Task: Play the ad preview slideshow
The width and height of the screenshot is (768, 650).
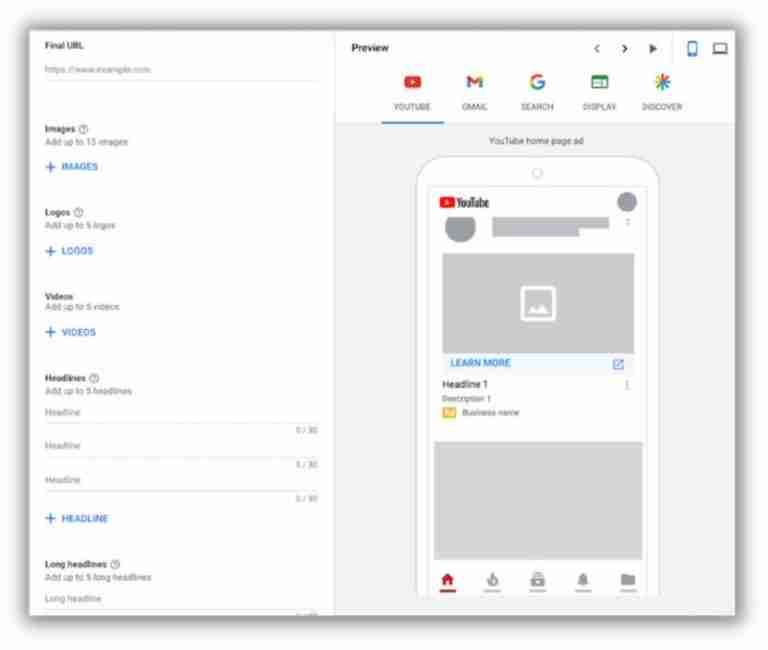Action: [653, 48]
